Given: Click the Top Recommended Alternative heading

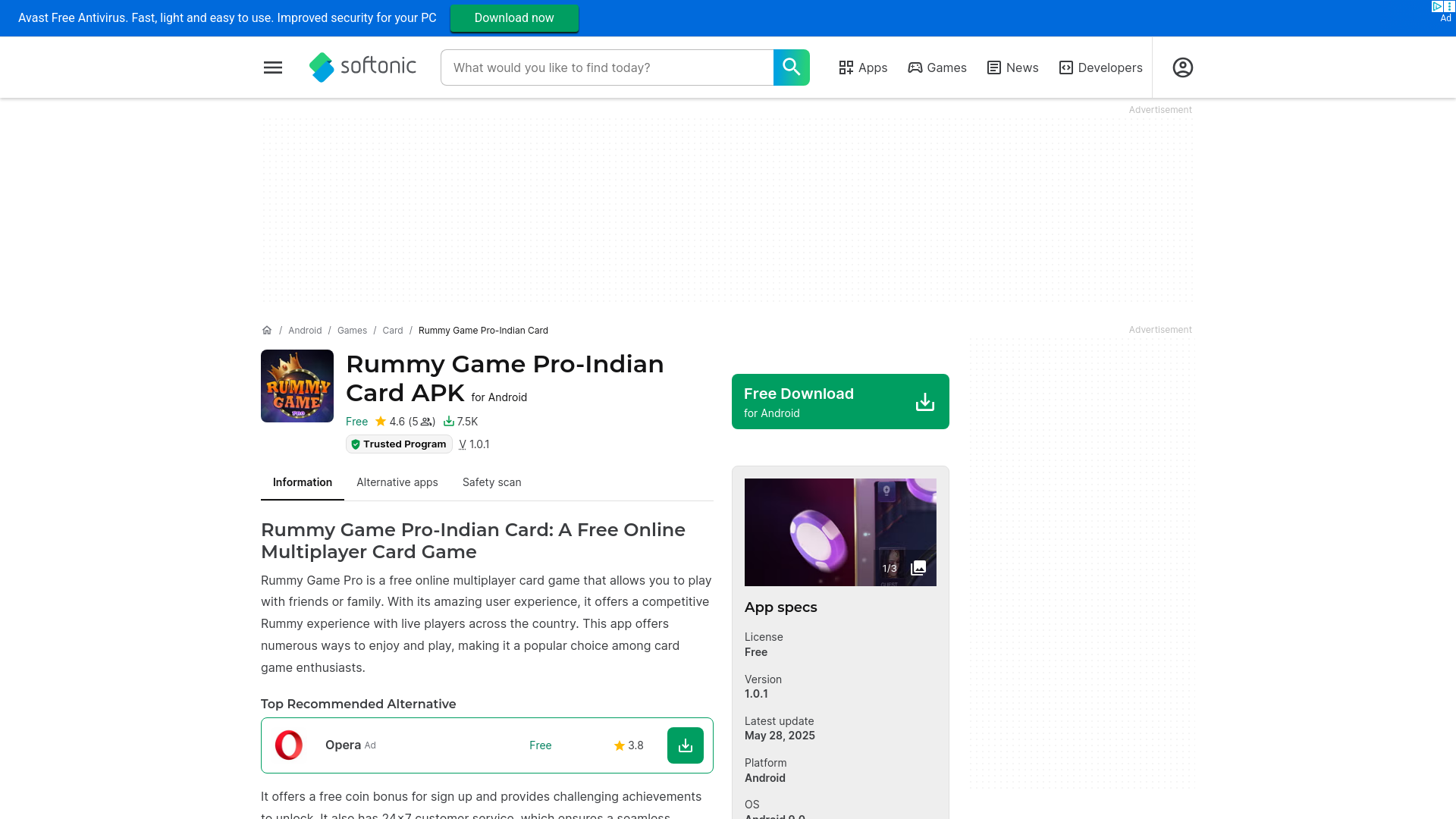Looking at the screenshot, I should click(359, 704).
